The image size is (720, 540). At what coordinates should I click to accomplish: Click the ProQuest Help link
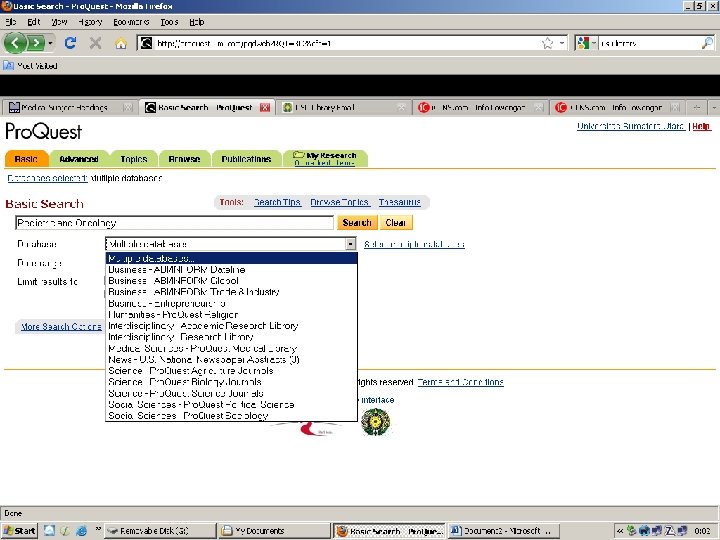click(x=701, y=126)
